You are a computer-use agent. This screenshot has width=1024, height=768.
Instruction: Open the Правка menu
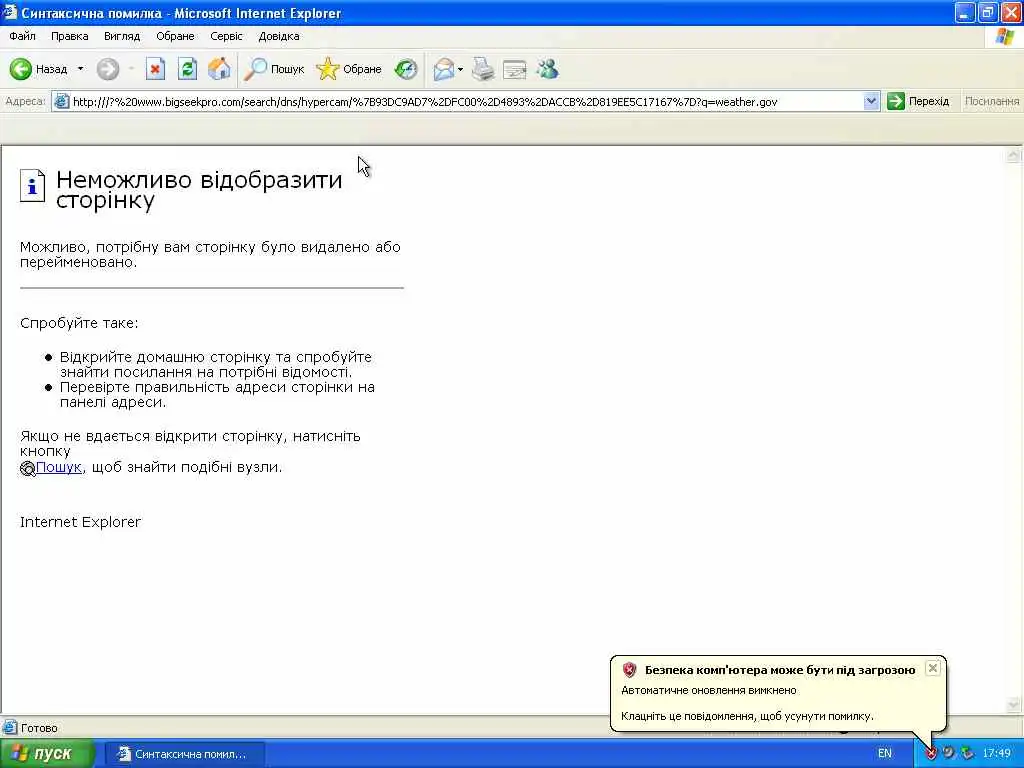(x=70, y=36)
